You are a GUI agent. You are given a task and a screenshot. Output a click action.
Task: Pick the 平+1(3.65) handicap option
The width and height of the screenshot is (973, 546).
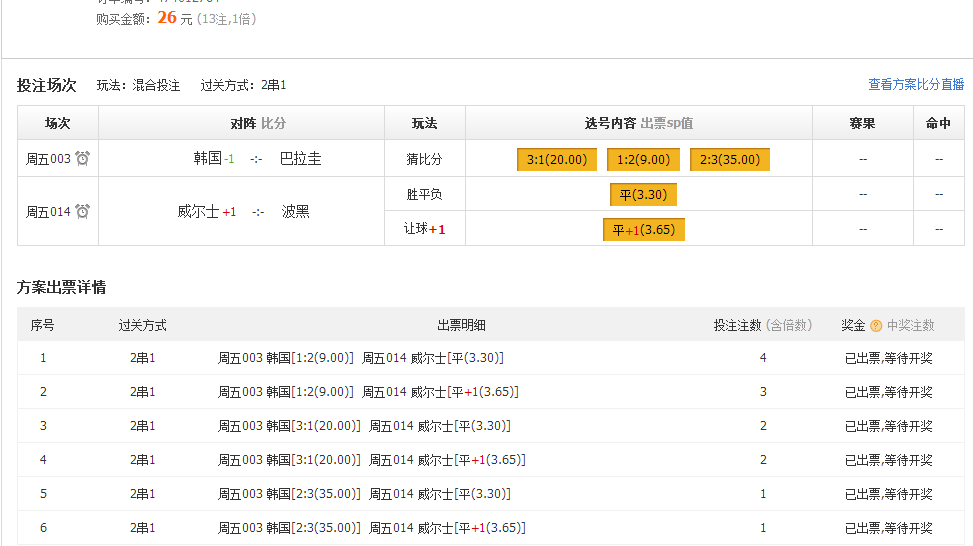[643, 230]
